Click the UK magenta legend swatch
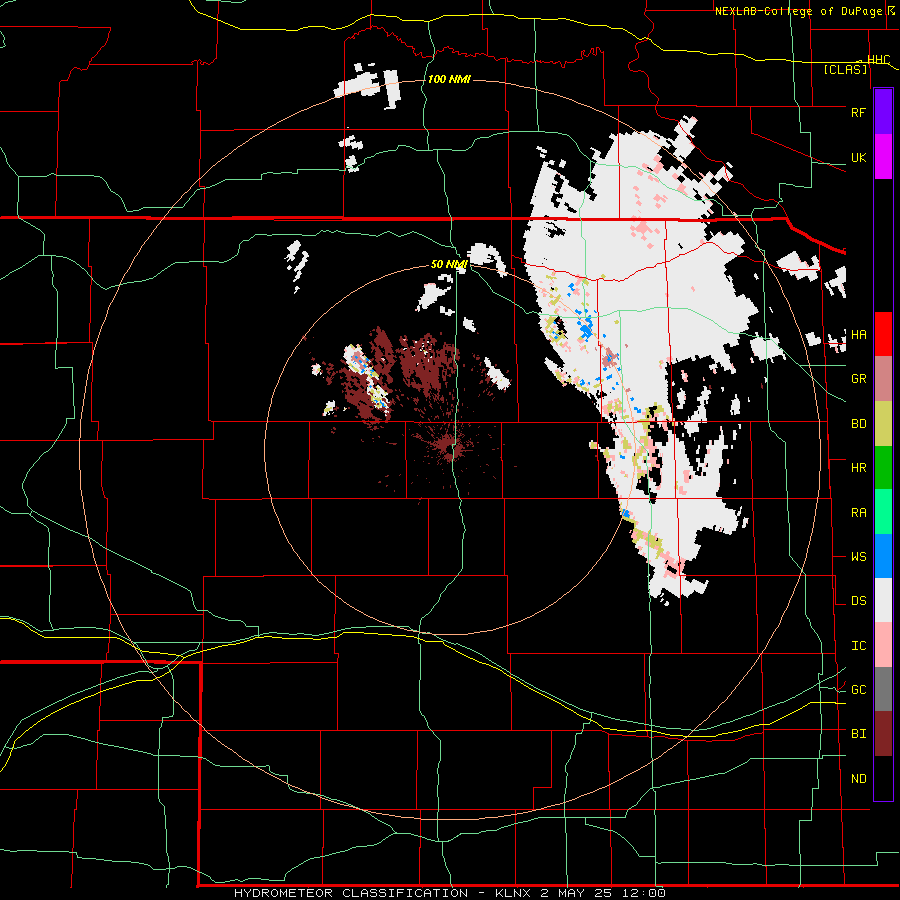Image resolution: width=900 pixels, height=900 pixels. [883, 157]
